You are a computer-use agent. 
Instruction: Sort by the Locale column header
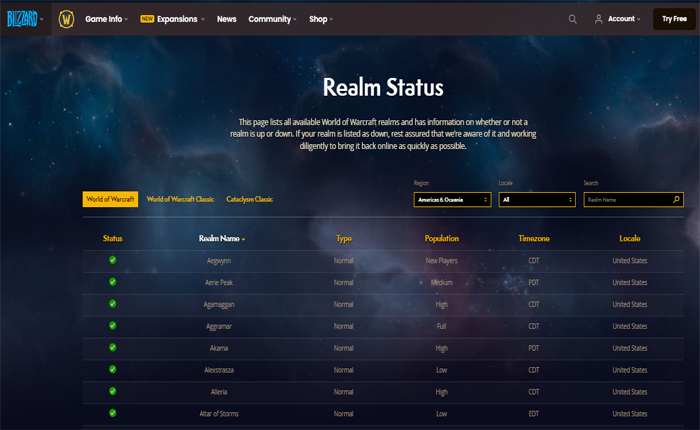629,238
